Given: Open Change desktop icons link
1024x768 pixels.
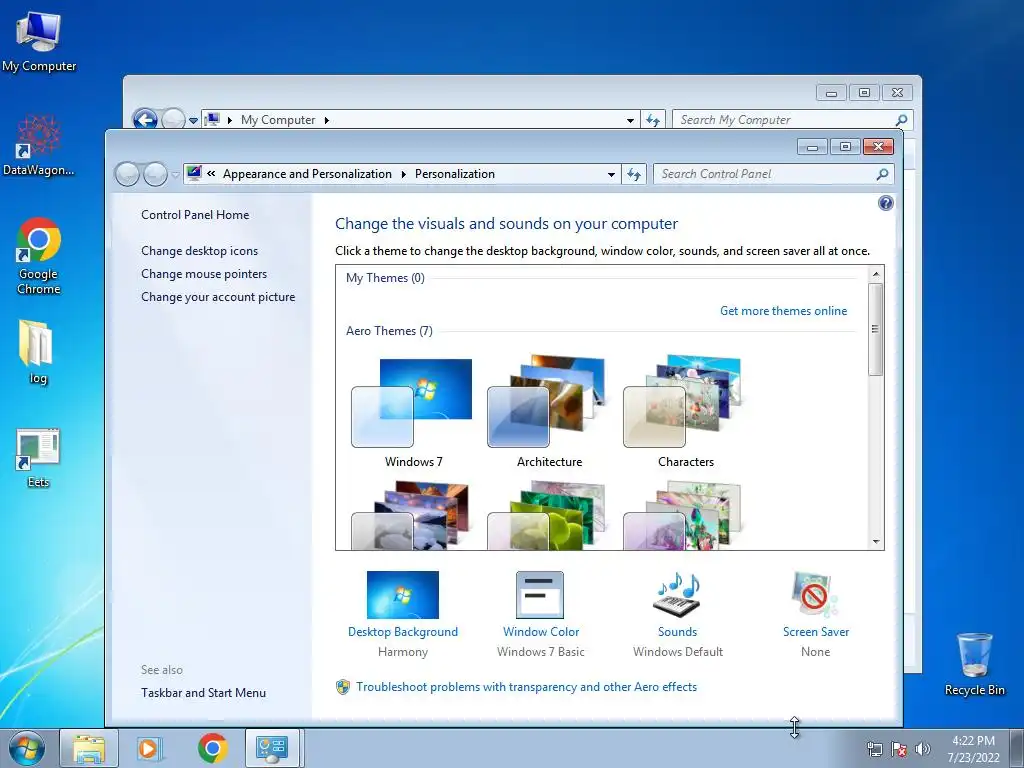Looking at the screenshot, I should point(199,251).
